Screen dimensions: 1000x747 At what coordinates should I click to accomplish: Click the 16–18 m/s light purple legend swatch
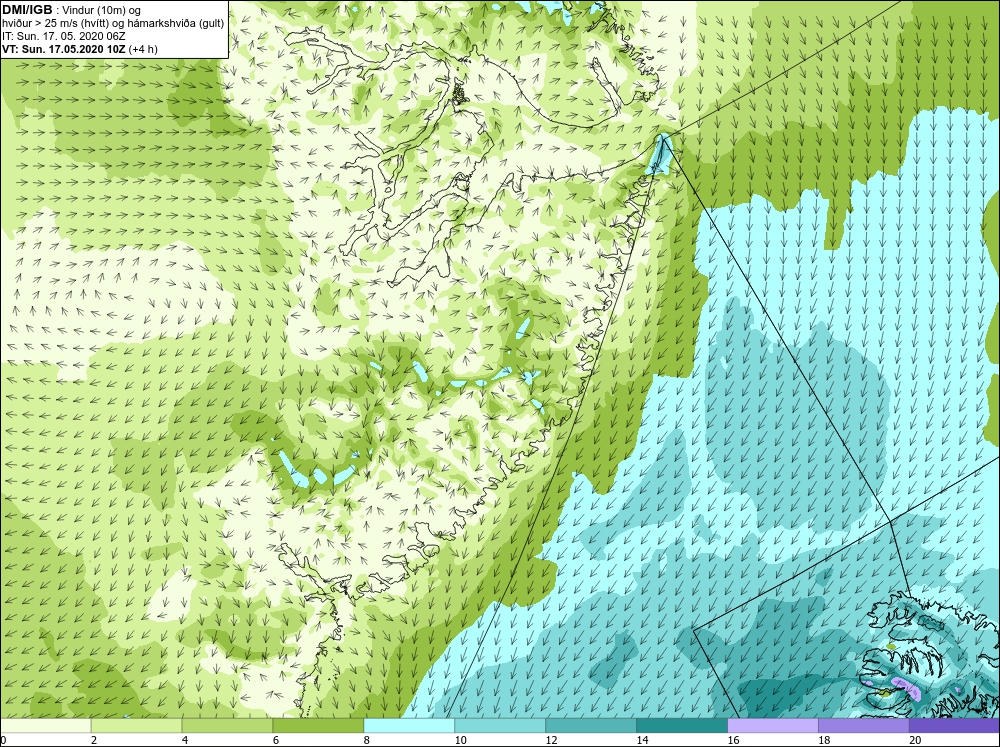(x=773, y=726)
